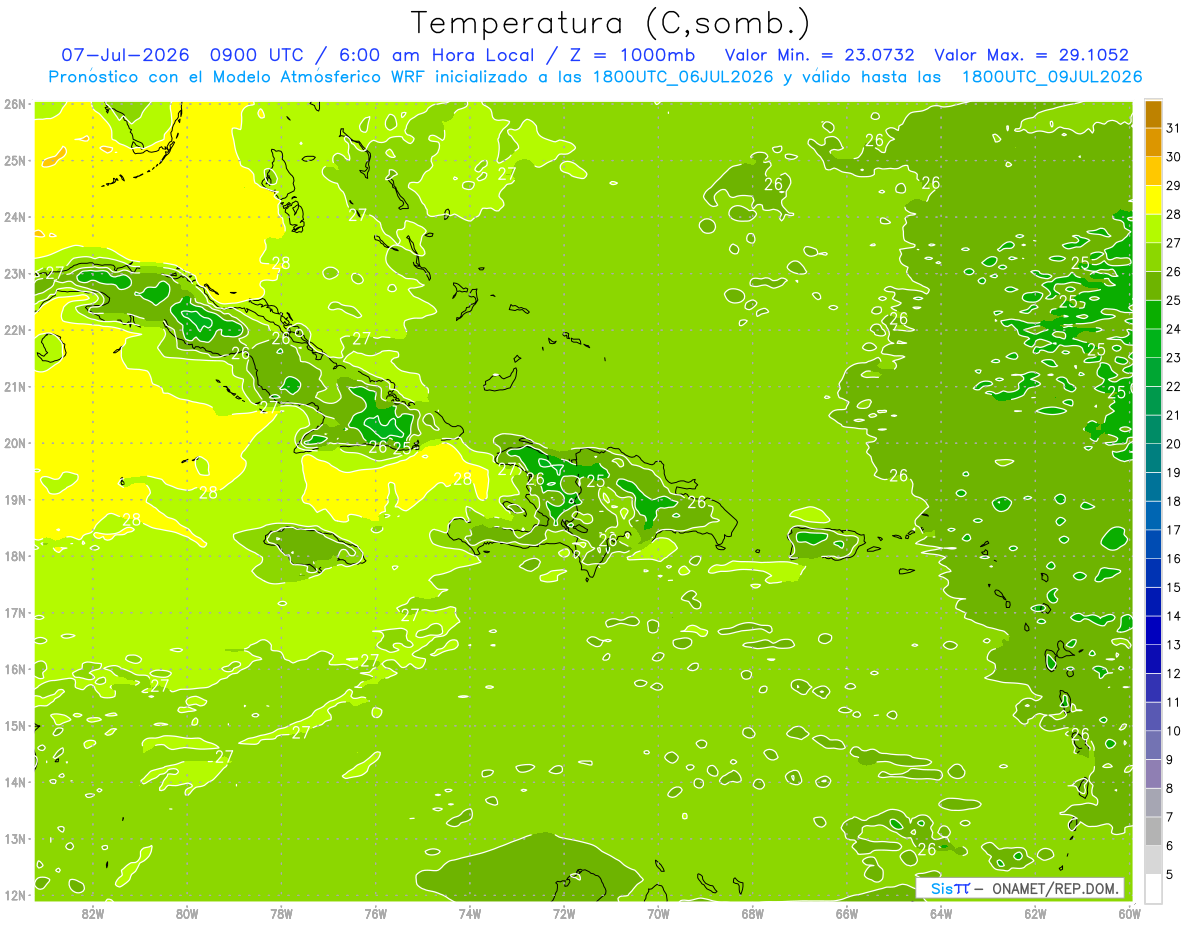The height and width of the screenshot is (927, 1200).
Task: Click the legend value 29
Action: [x=1174, y=186]
